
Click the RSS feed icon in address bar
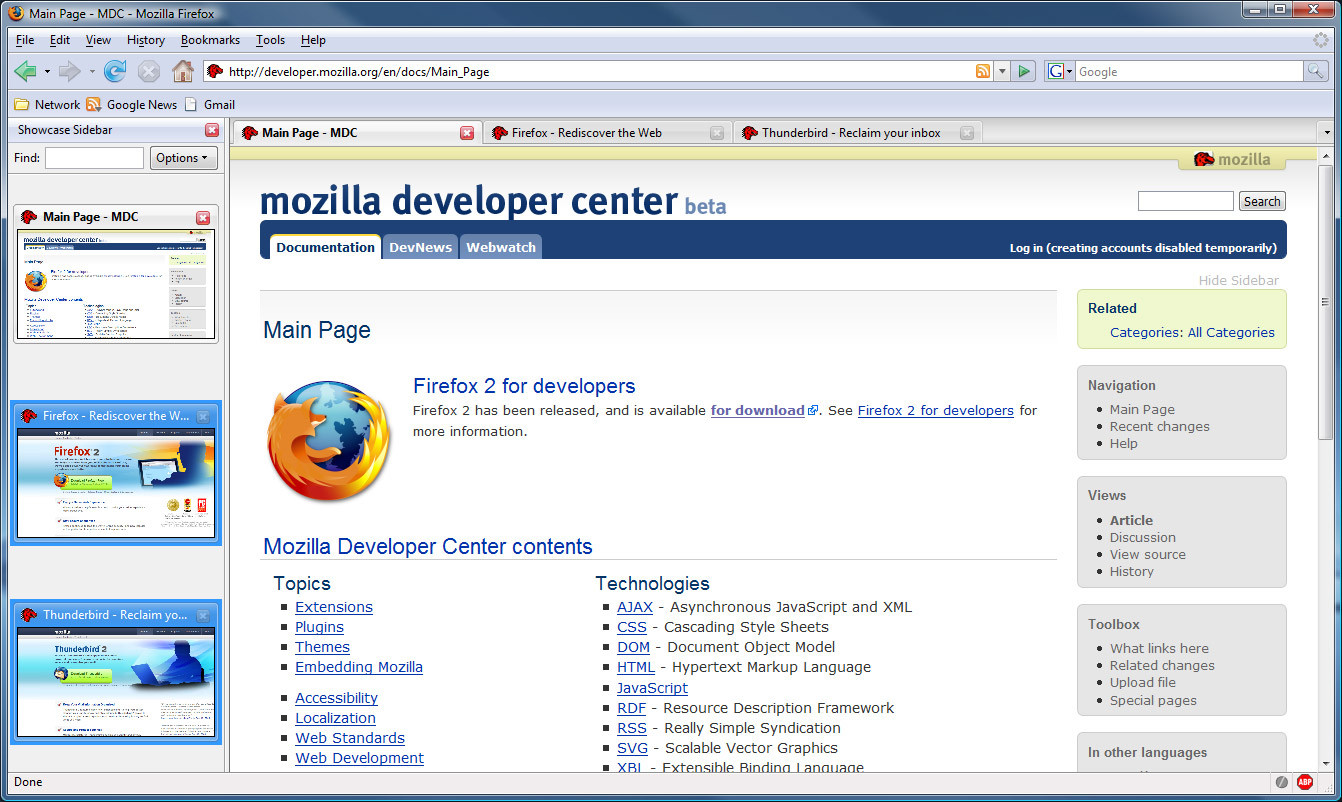click(983, 71)
